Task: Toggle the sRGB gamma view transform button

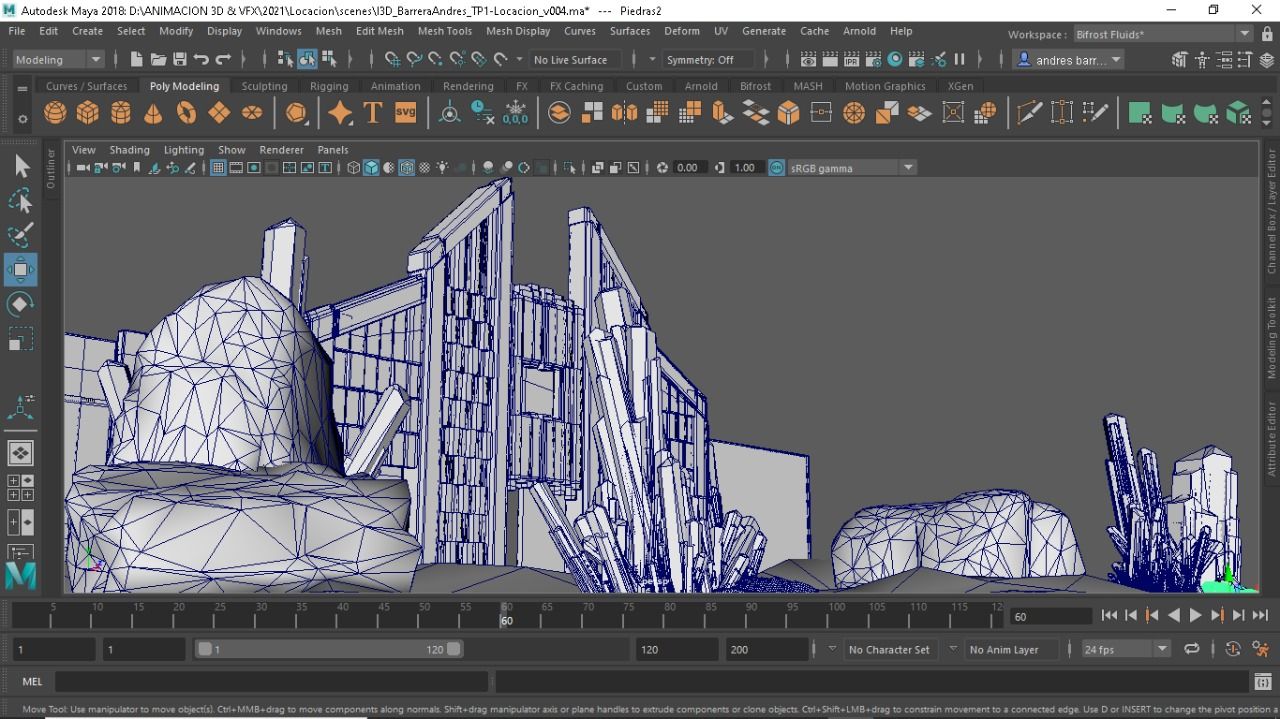Action: pos(777,168)
